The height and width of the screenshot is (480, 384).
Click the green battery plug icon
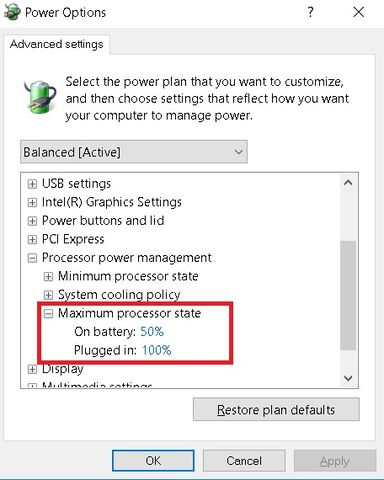coord(40,97)
